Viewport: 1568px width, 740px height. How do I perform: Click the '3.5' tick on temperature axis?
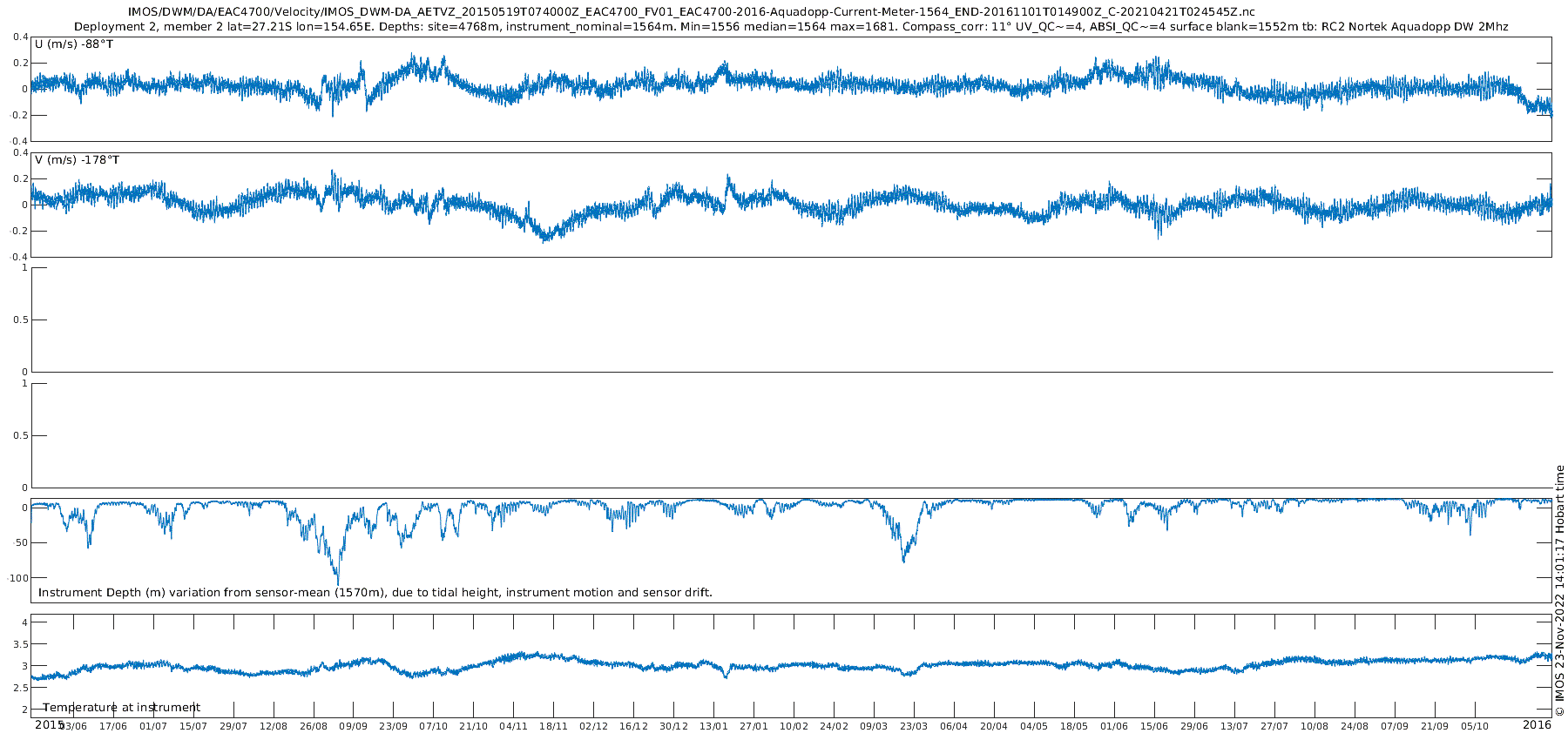[20, 644]
